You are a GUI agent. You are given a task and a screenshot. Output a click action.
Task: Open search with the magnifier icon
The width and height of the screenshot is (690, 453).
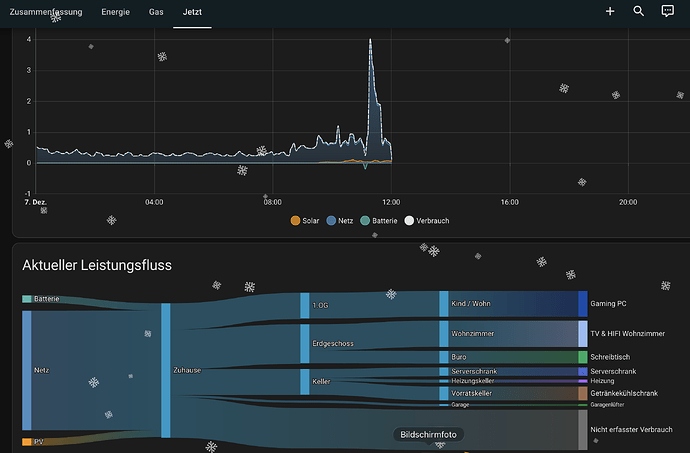pos(639,11)
